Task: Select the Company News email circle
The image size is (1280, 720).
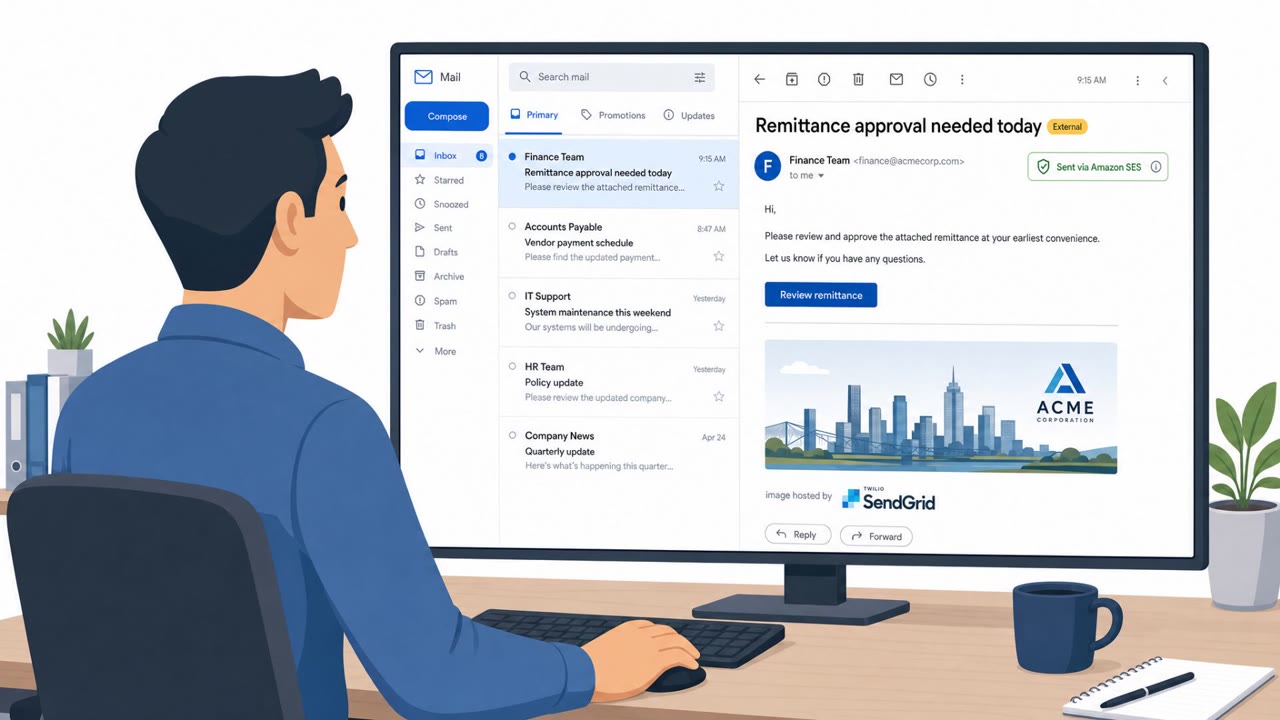Action: click(x=512, y=435)
